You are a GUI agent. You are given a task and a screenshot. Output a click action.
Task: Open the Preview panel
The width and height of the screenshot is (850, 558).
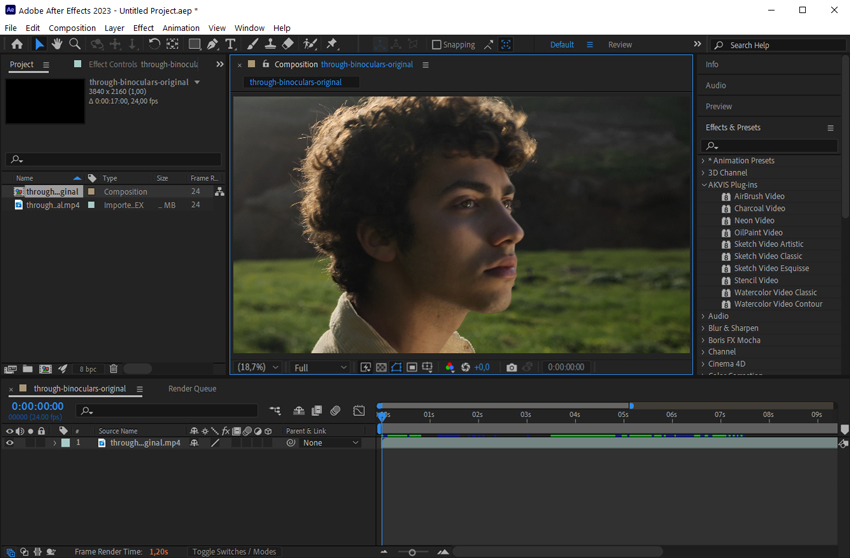click(718, 106)
